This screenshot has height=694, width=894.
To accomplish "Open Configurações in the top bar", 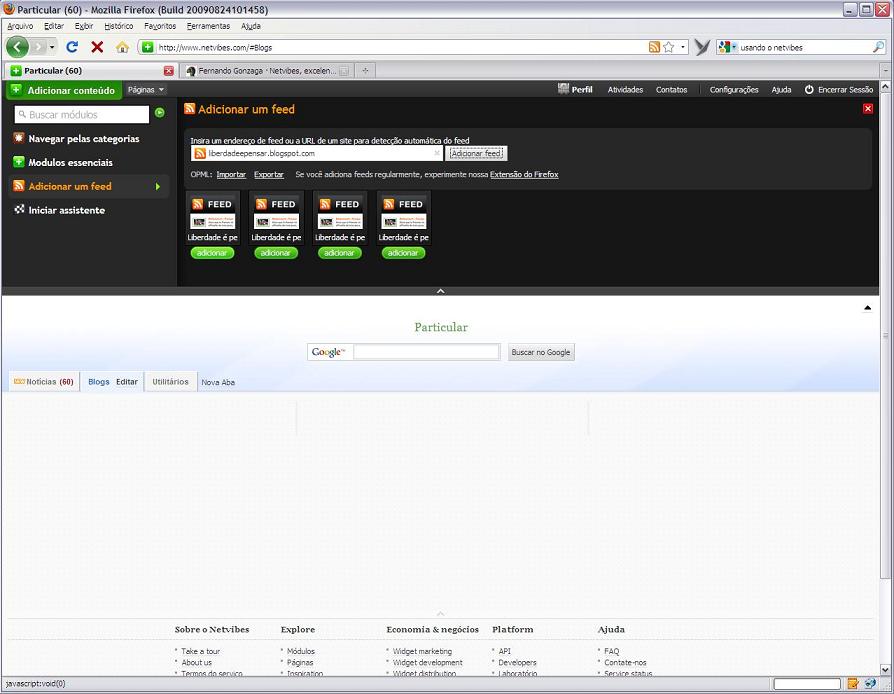I will pyautogui.click(x=734, y=90).
